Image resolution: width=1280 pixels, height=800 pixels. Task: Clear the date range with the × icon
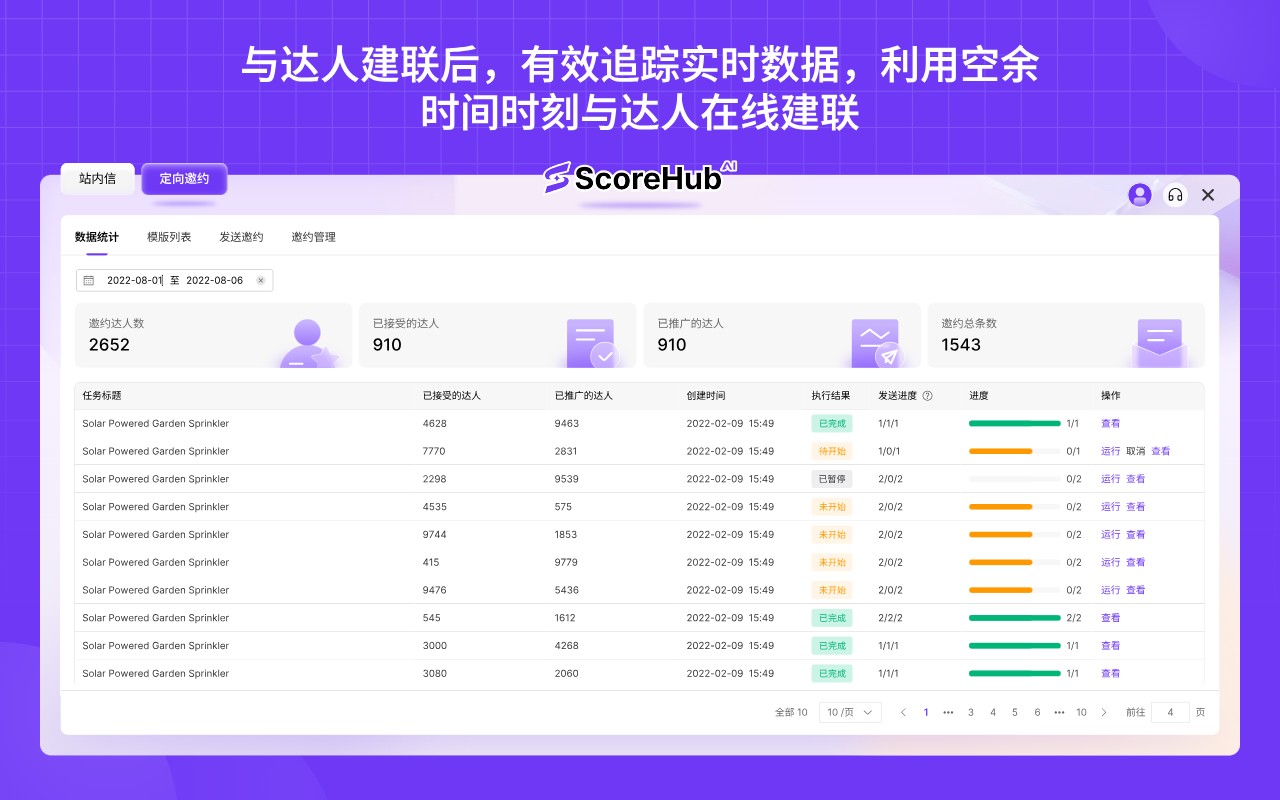coord(261,280)
